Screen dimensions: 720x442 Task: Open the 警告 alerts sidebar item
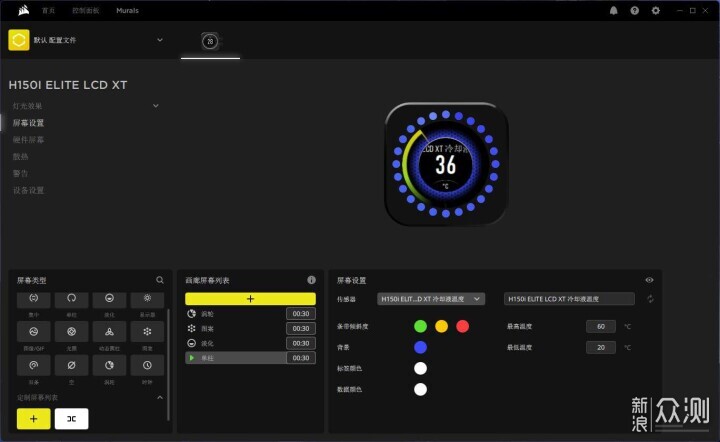coord(20,173)
